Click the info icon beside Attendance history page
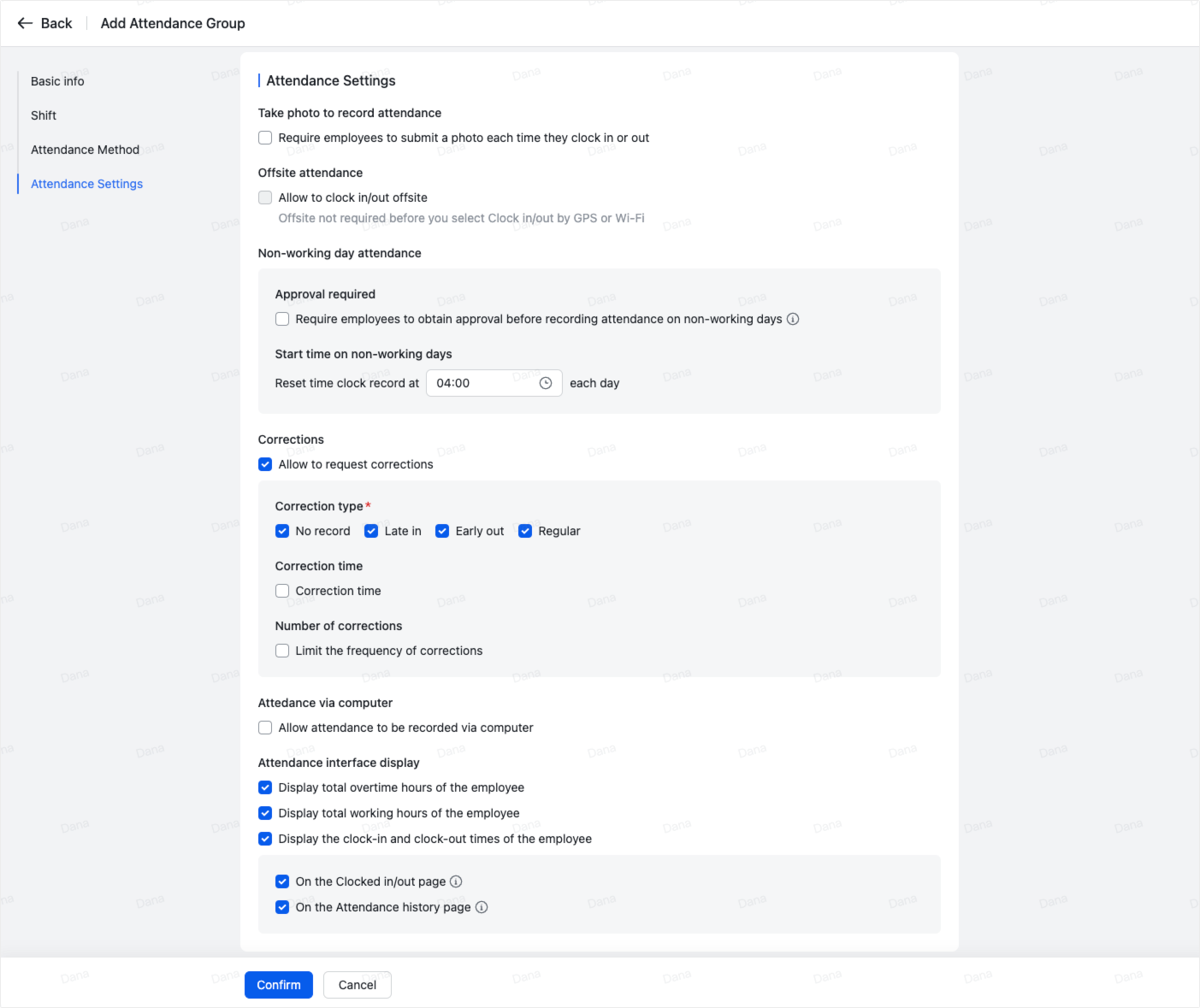The height and width of the screenshot is (1008, 1200). tap(482, 907)
